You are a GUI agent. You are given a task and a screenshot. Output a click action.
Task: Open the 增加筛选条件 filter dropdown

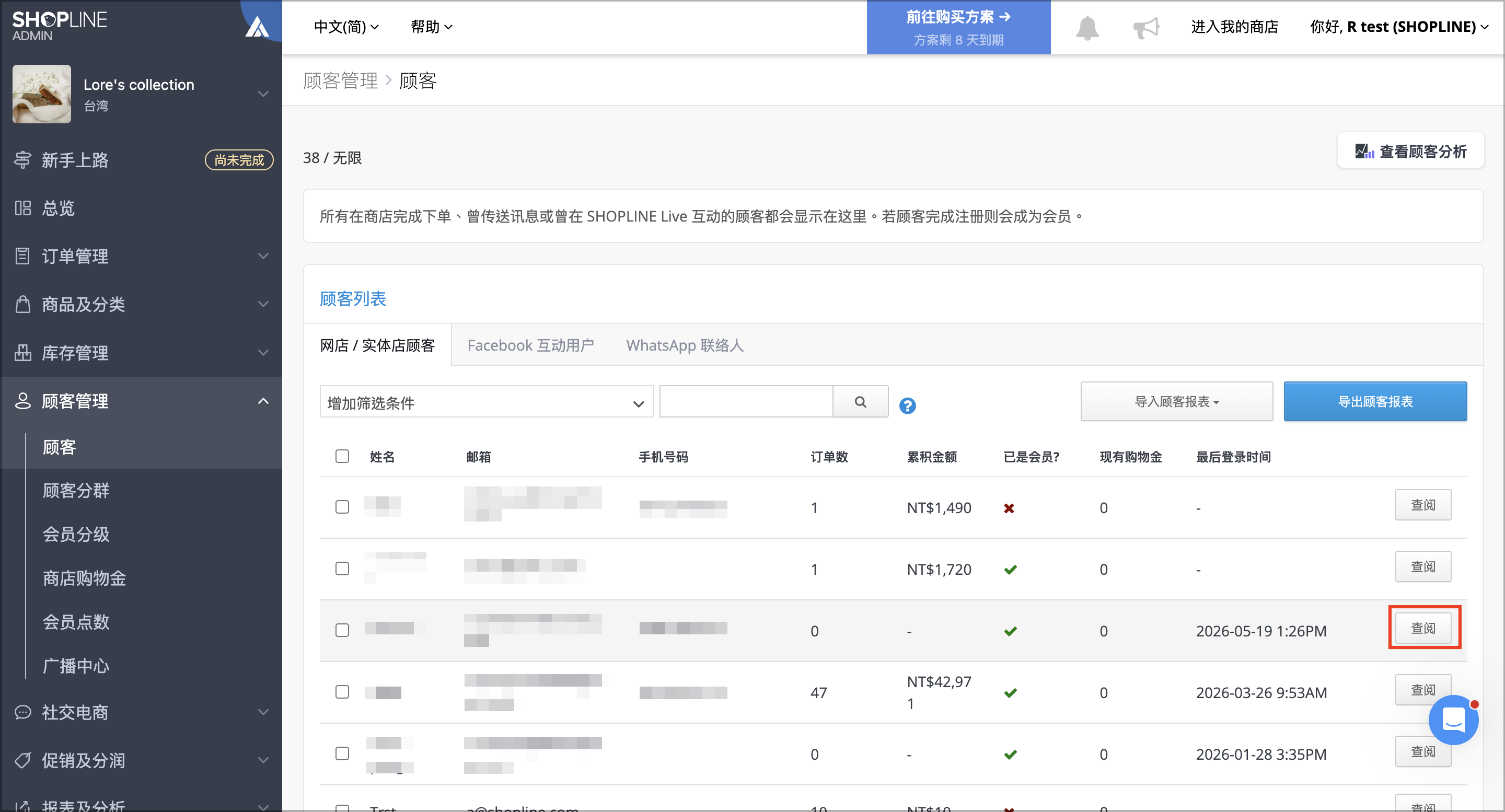[x=486, y=402]
